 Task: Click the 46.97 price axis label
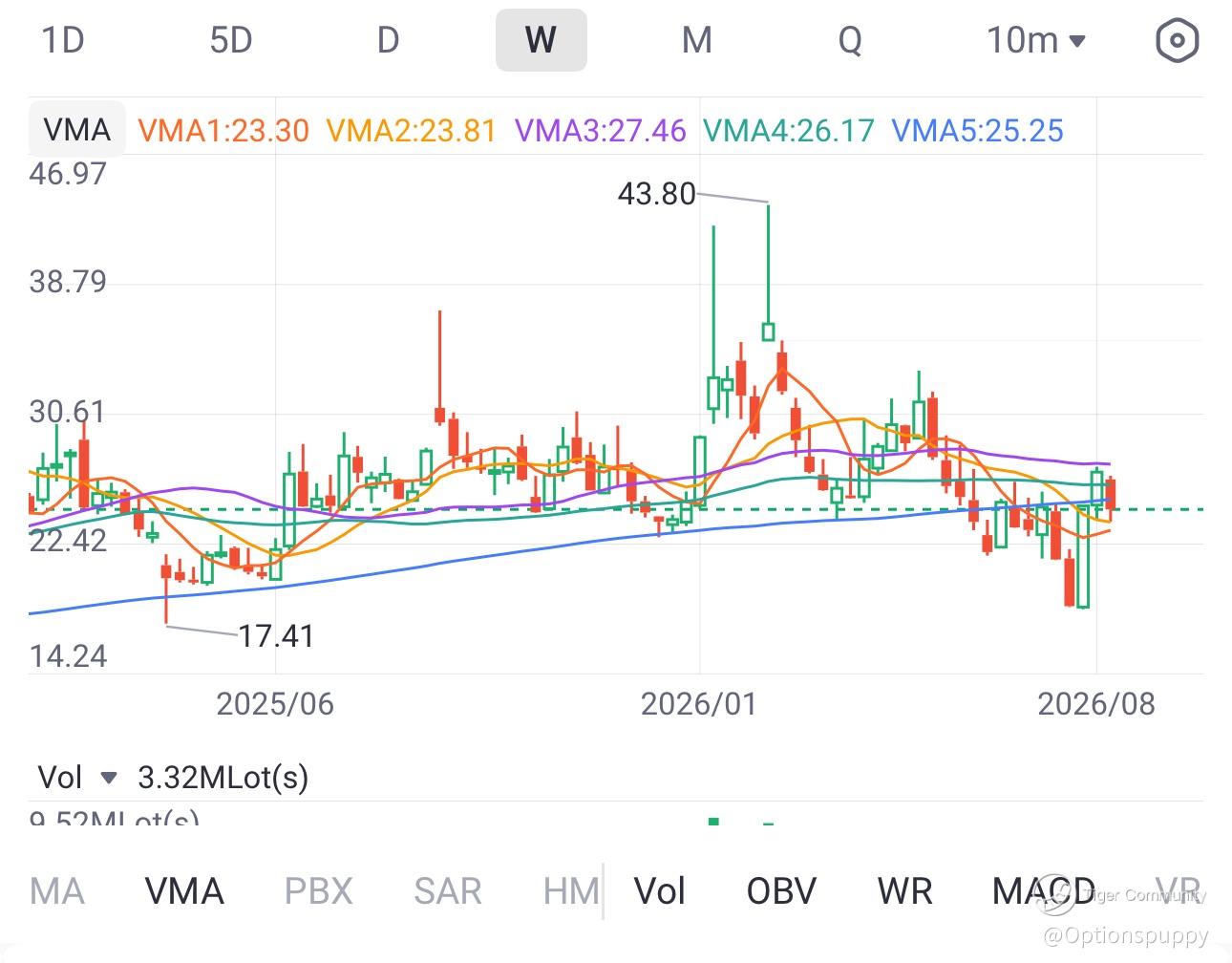[68, 174]
